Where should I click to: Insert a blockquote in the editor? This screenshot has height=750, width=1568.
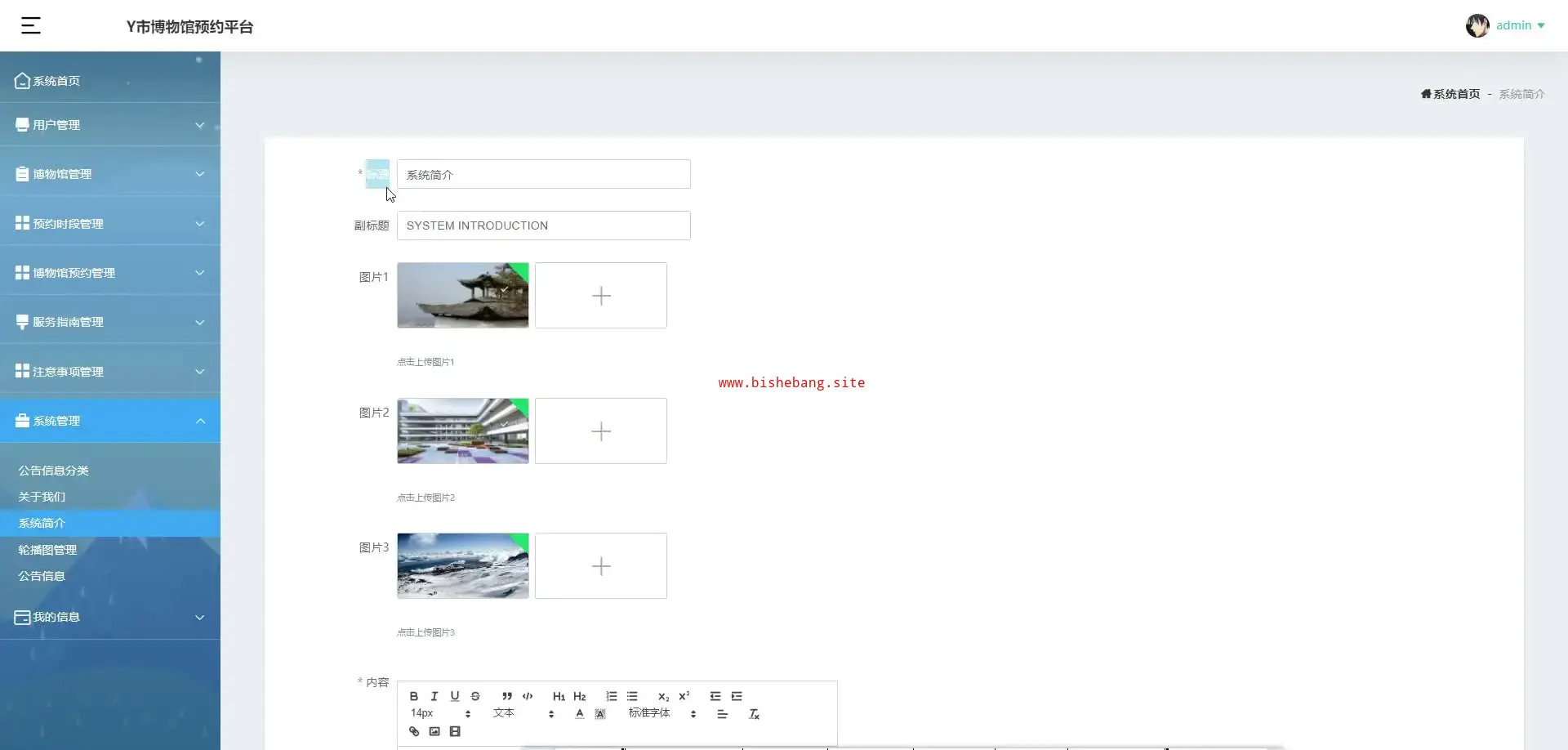pos(507,696)
